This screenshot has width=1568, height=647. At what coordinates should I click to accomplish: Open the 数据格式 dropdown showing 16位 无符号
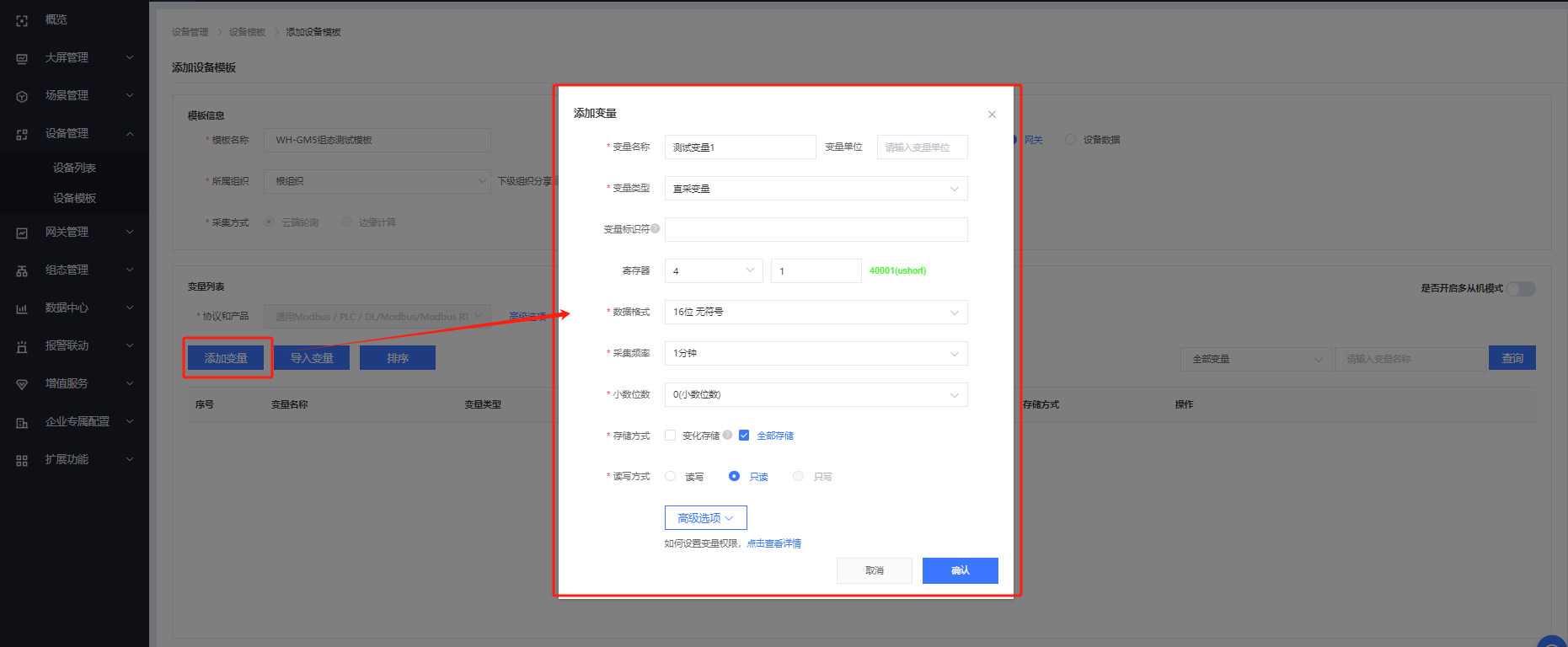(x=816, y=312)
